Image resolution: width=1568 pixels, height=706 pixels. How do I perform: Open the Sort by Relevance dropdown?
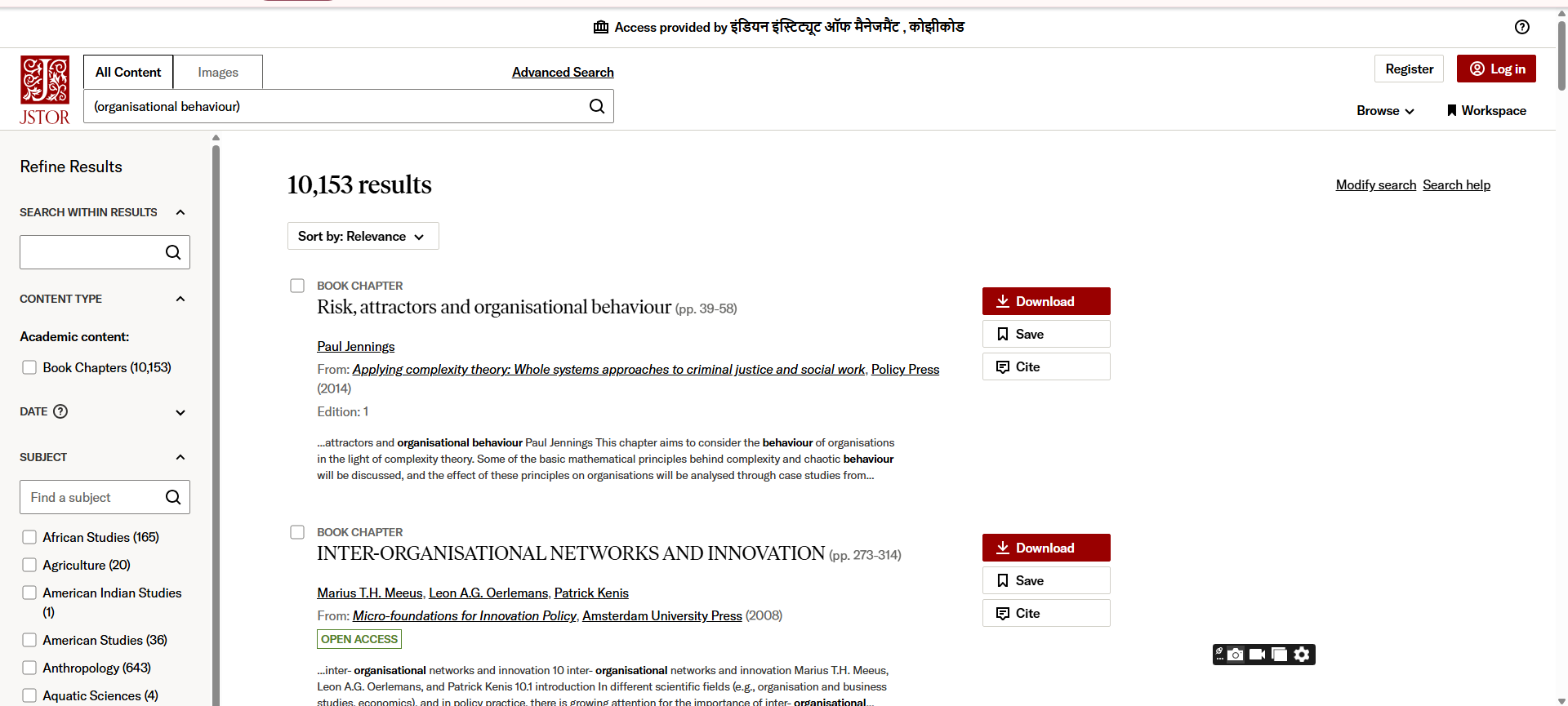tap(363, 236)
